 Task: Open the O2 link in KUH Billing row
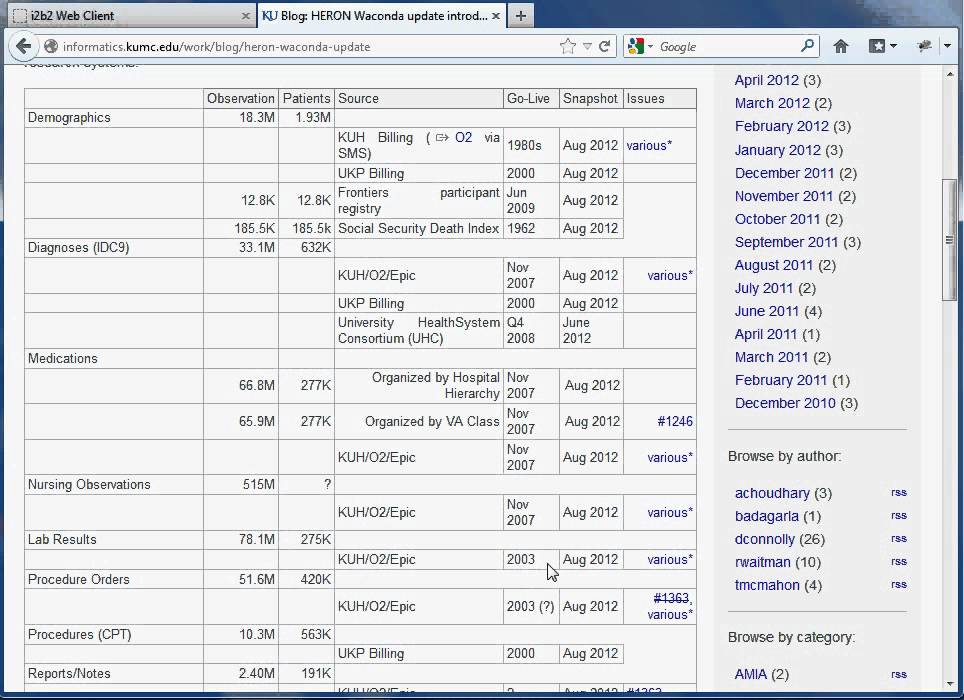click(x=463, y=138)
